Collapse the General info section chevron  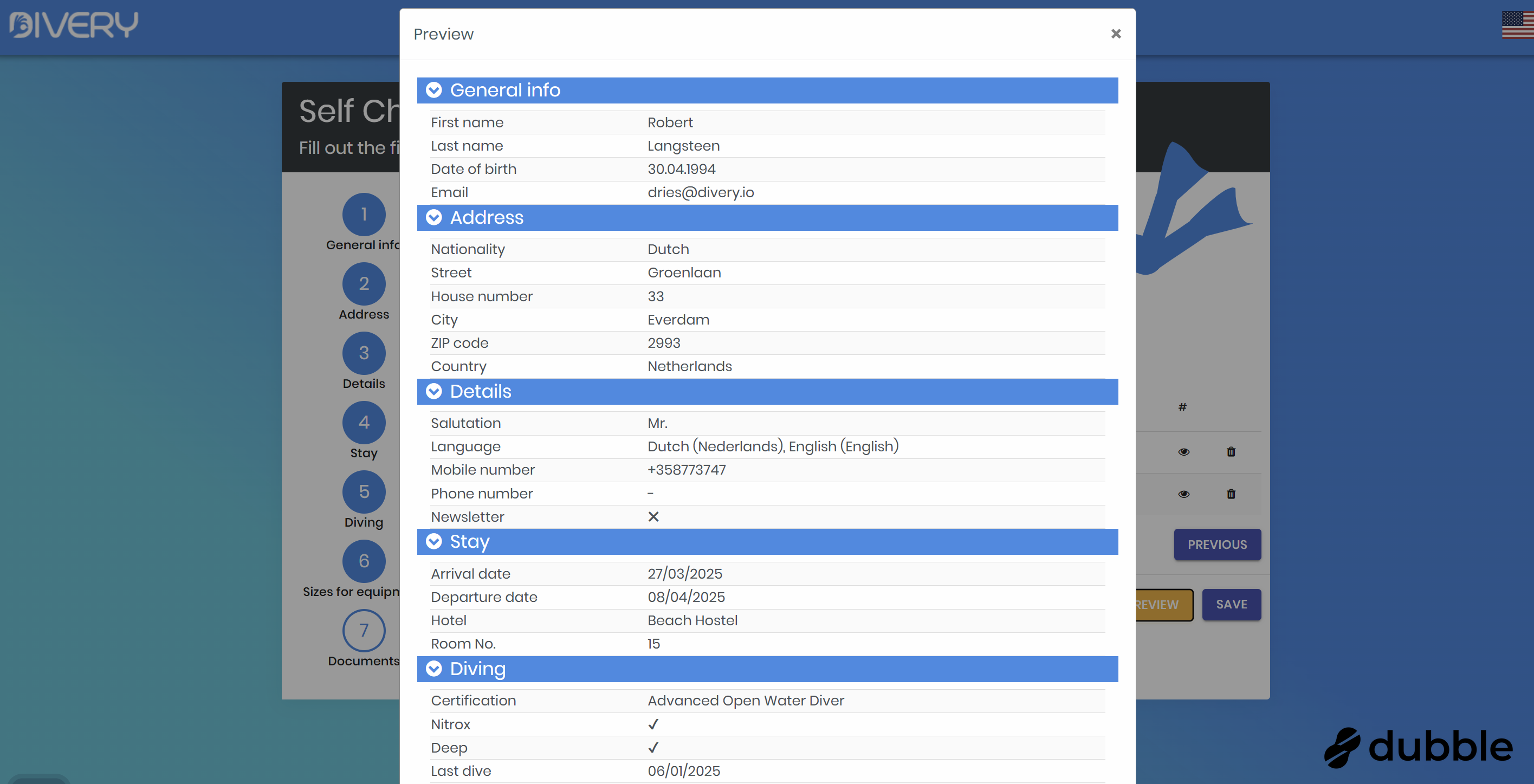[434, 90]
